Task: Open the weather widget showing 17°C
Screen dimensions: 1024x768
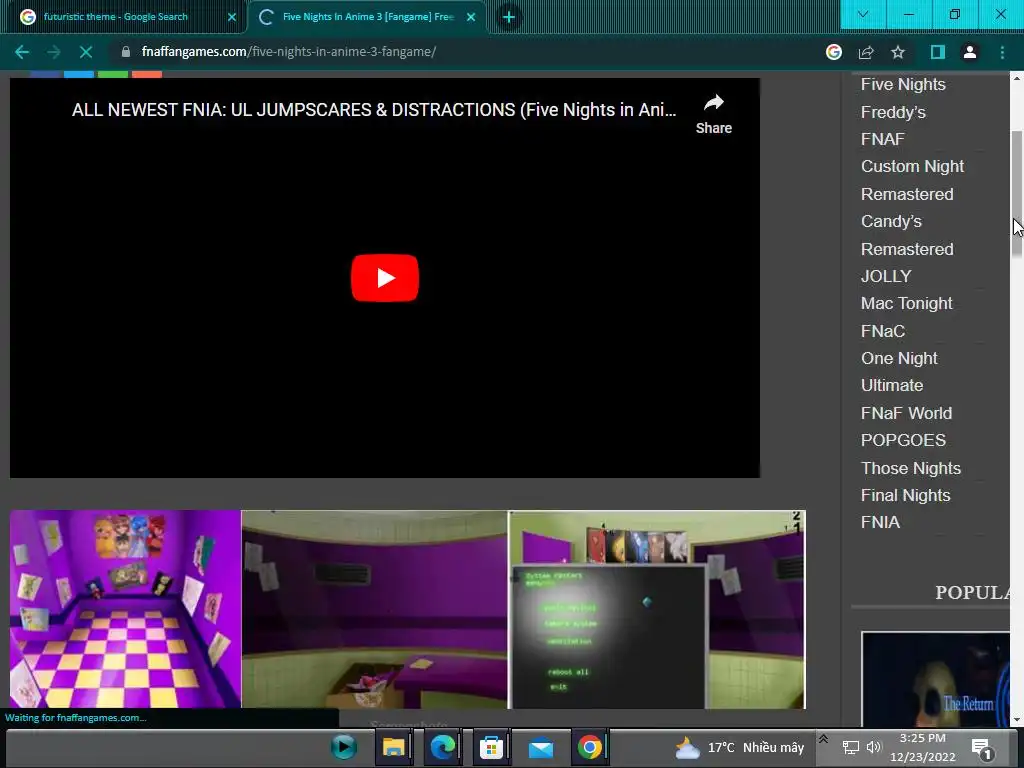Action: click(x=739, y=748)
